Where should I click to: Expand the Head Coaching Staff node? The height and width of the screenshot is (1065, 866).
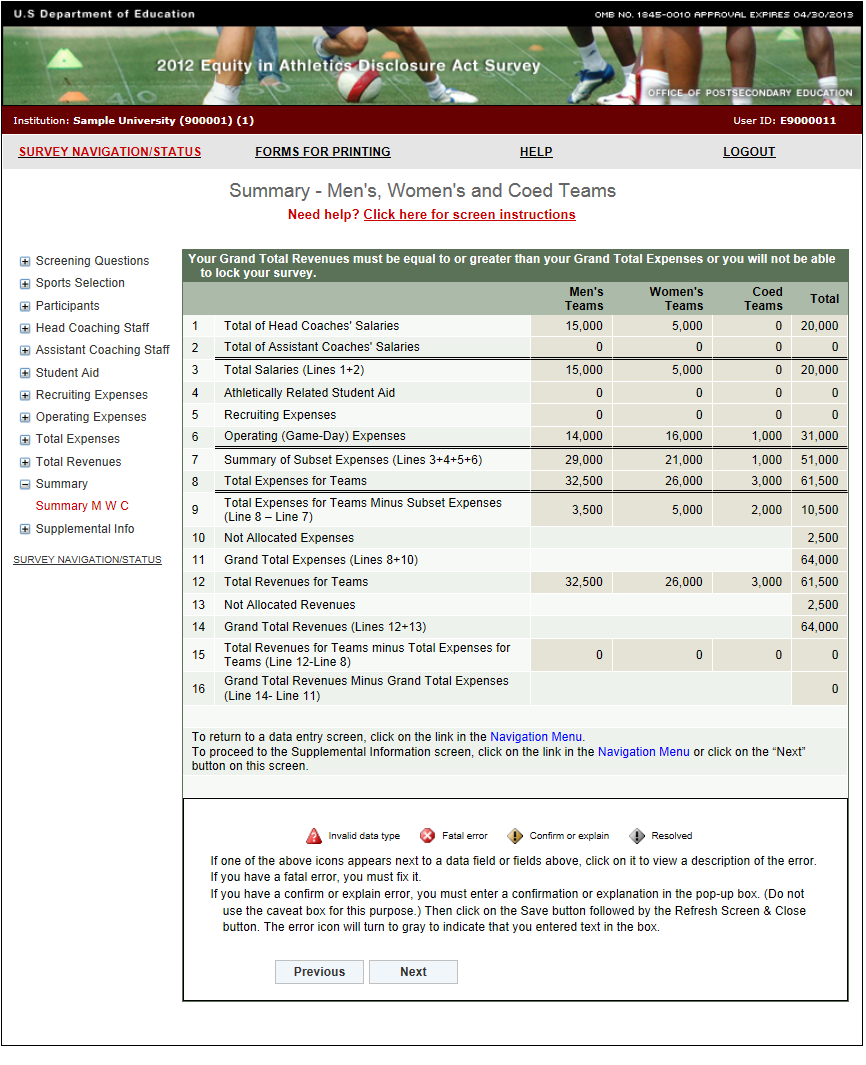pos(25,328)
